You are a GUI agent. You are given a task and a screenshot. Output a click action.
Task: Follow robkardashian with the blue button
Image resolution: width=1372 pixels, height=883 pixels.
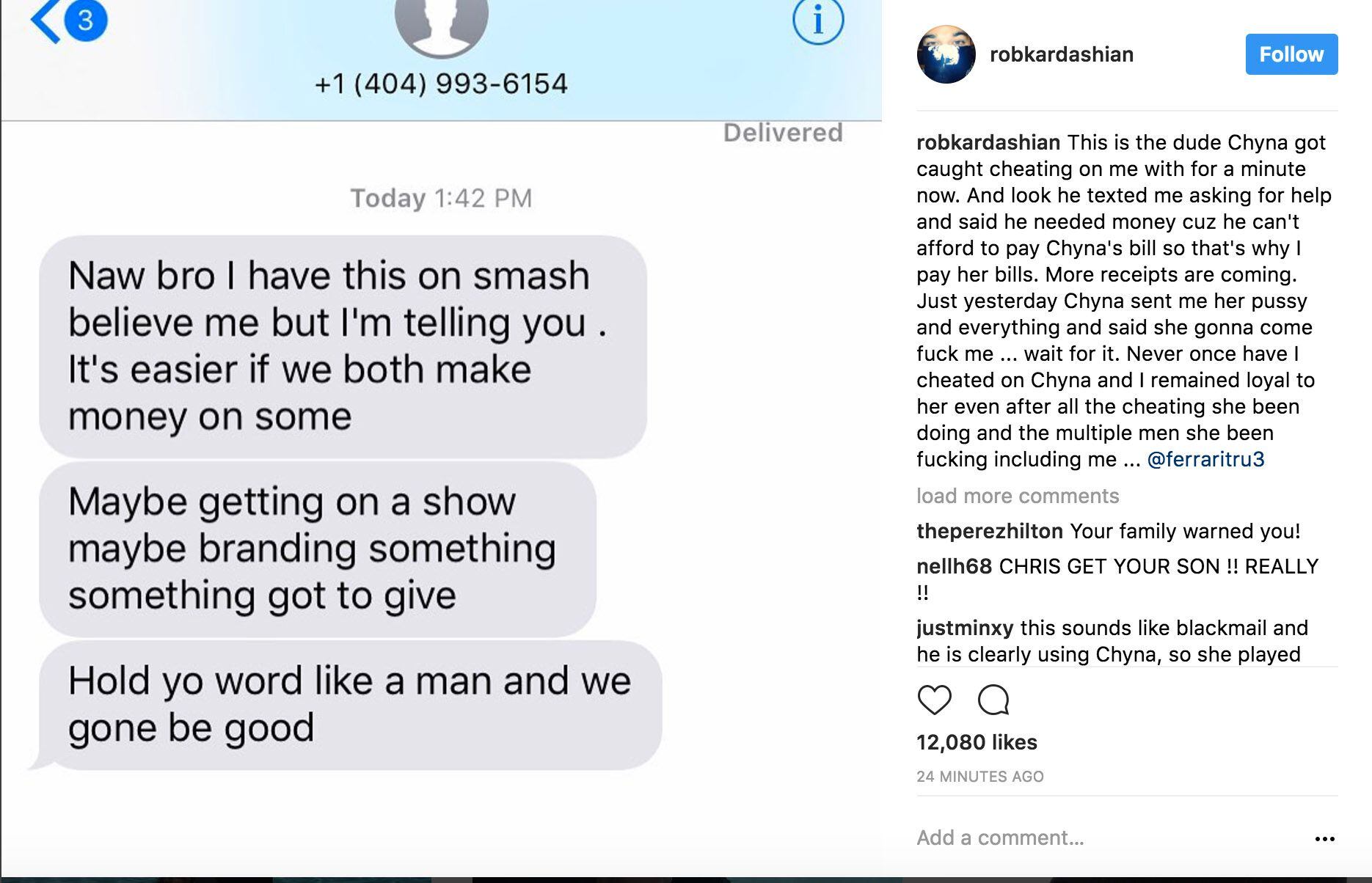(x=1291, y=54)
